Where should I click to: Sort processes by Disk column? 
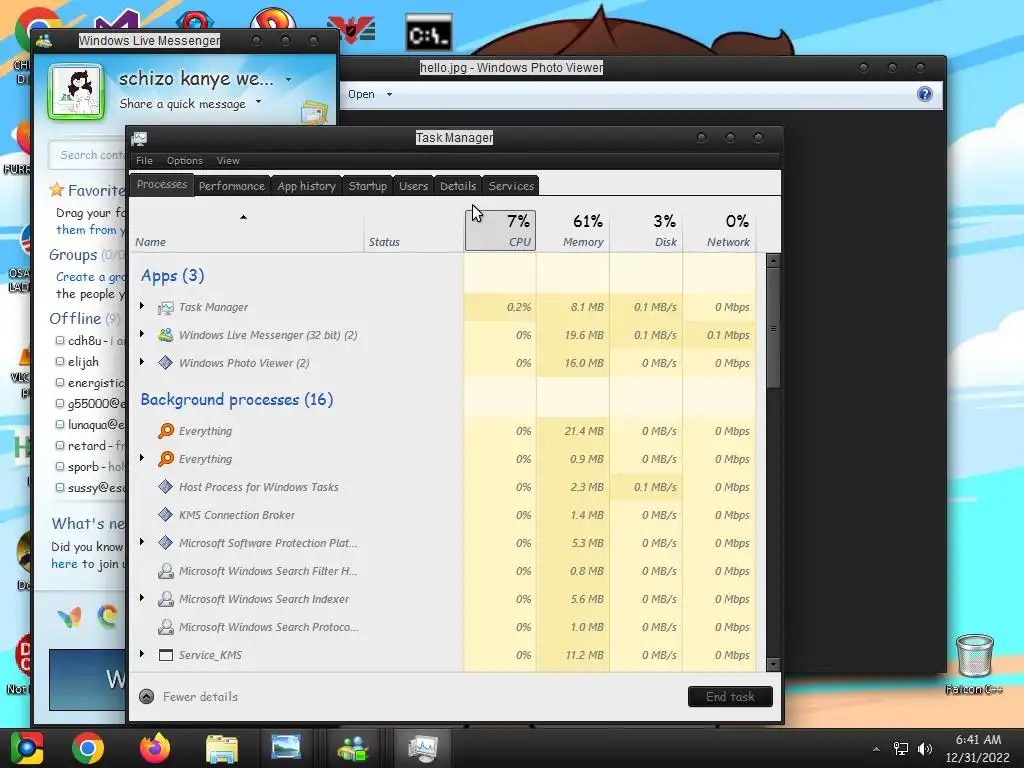[x=647, y=230]
